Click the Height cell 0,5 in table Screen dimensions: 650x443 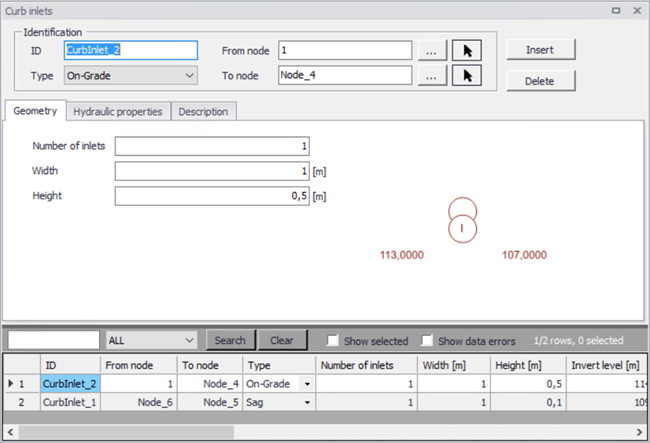(x=528, y=384)
